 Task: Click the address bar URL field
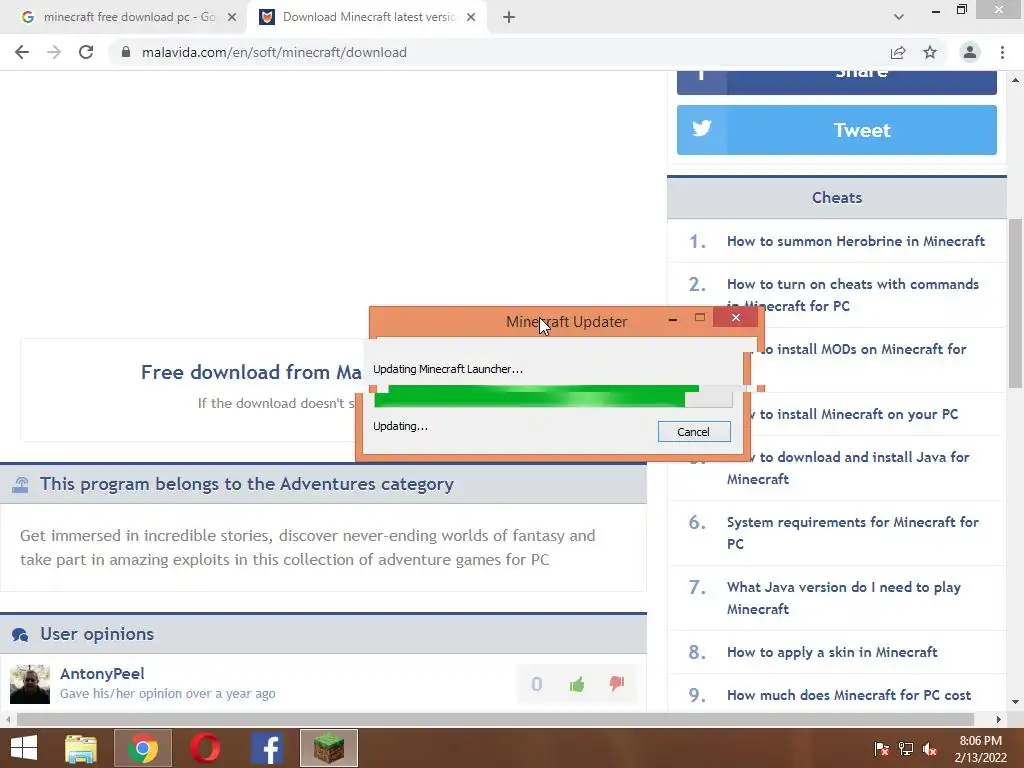click(x=496, y=52)
